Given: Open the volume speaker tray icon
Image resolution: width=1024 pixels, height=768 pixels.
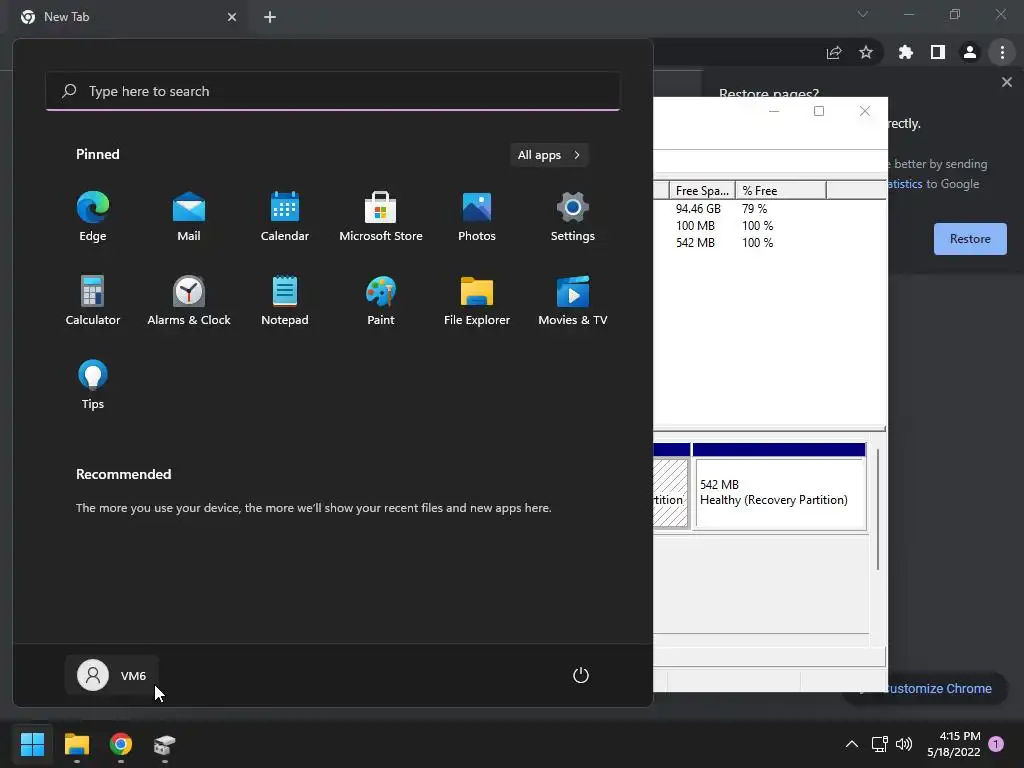Looking at the screenshot, I should [x=904, y=744].
